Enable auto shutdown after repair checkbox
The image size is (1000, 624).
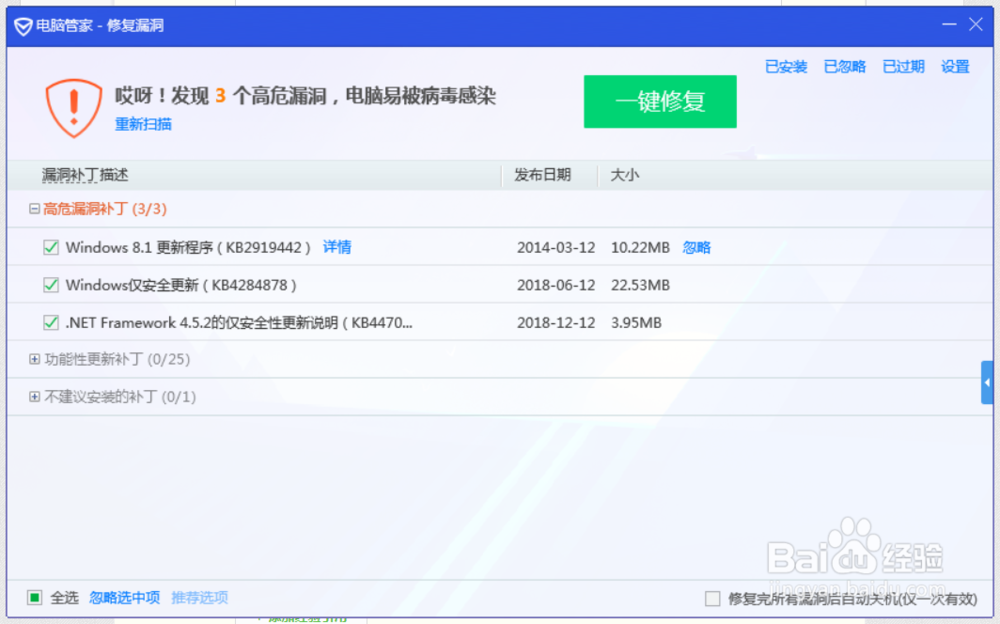pos(712,598)
